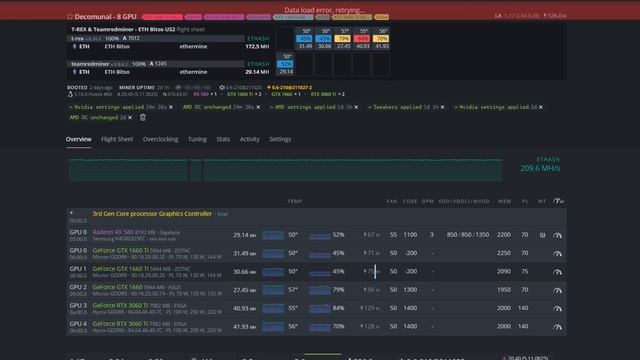Click the orange update version 0.6-210@211027-2
This screenshot has width=640, height=360.
pos(289,87)
